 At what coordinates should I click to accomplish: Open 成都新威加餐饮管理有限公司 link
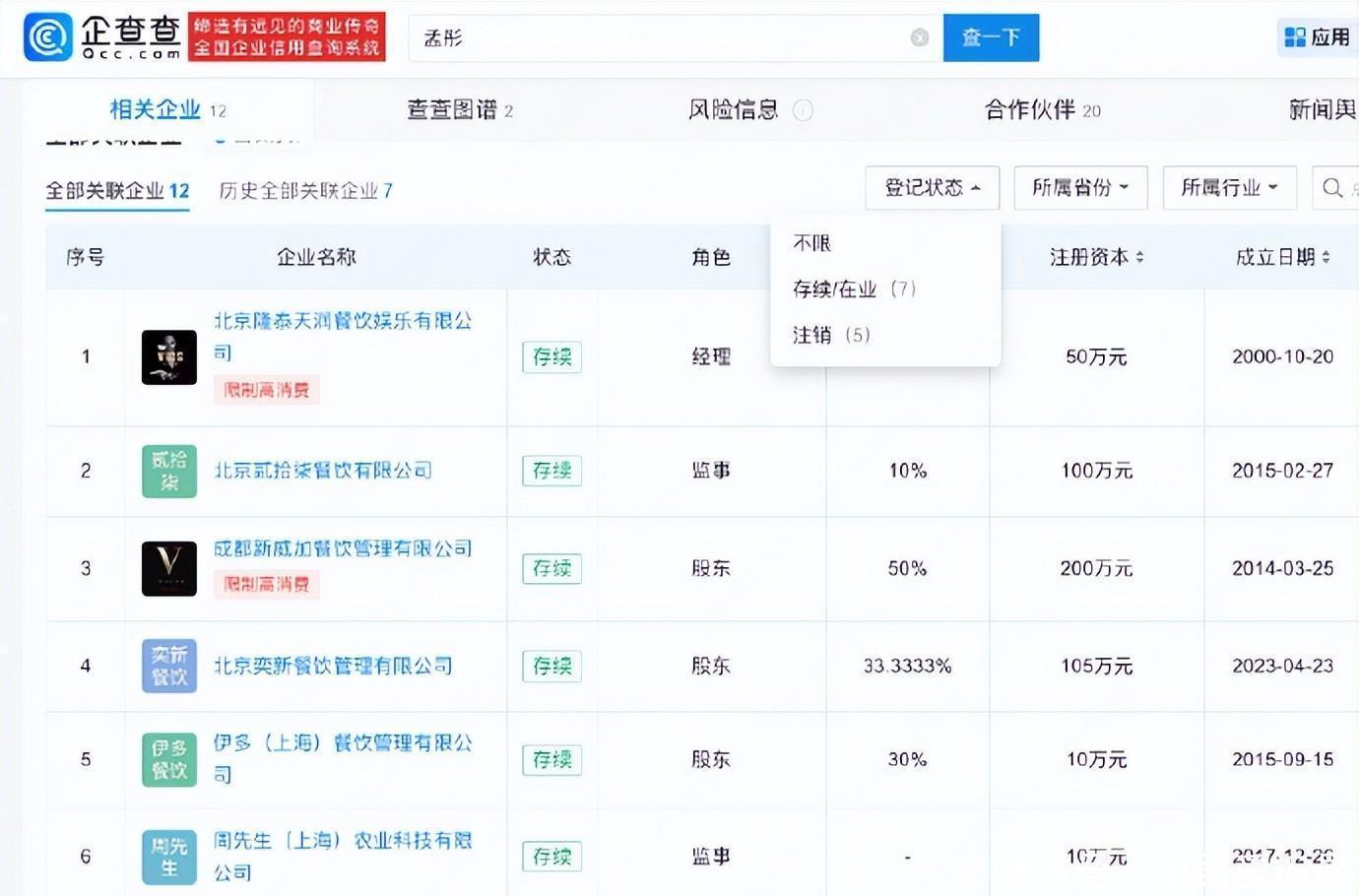pos(343,548)
